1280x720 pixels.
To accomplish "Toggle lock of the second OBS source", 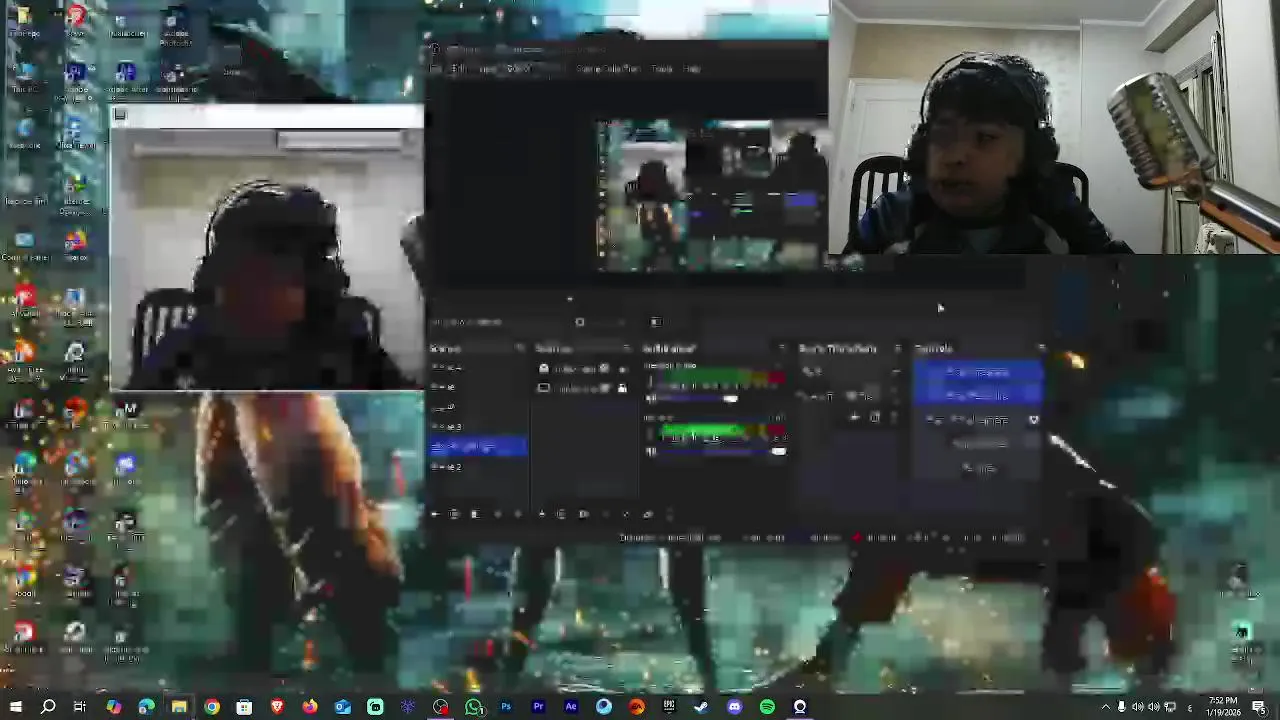I will (x=622, y=388).
